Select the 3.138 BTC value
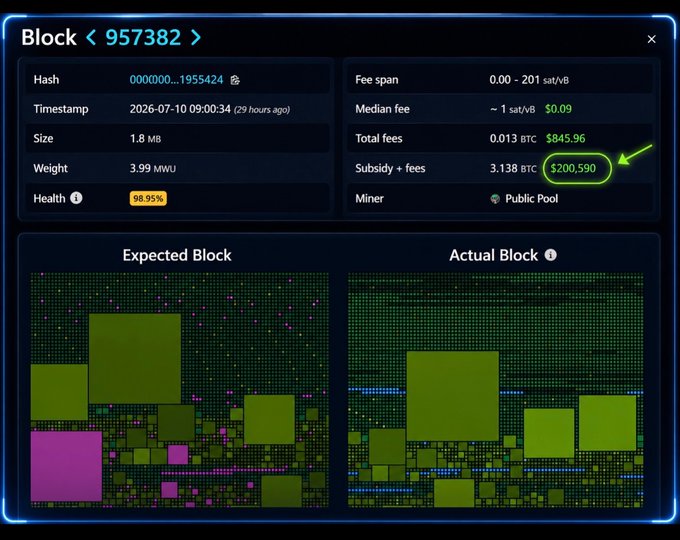Screen dimensions: 680x540 [x=513, y=168]
